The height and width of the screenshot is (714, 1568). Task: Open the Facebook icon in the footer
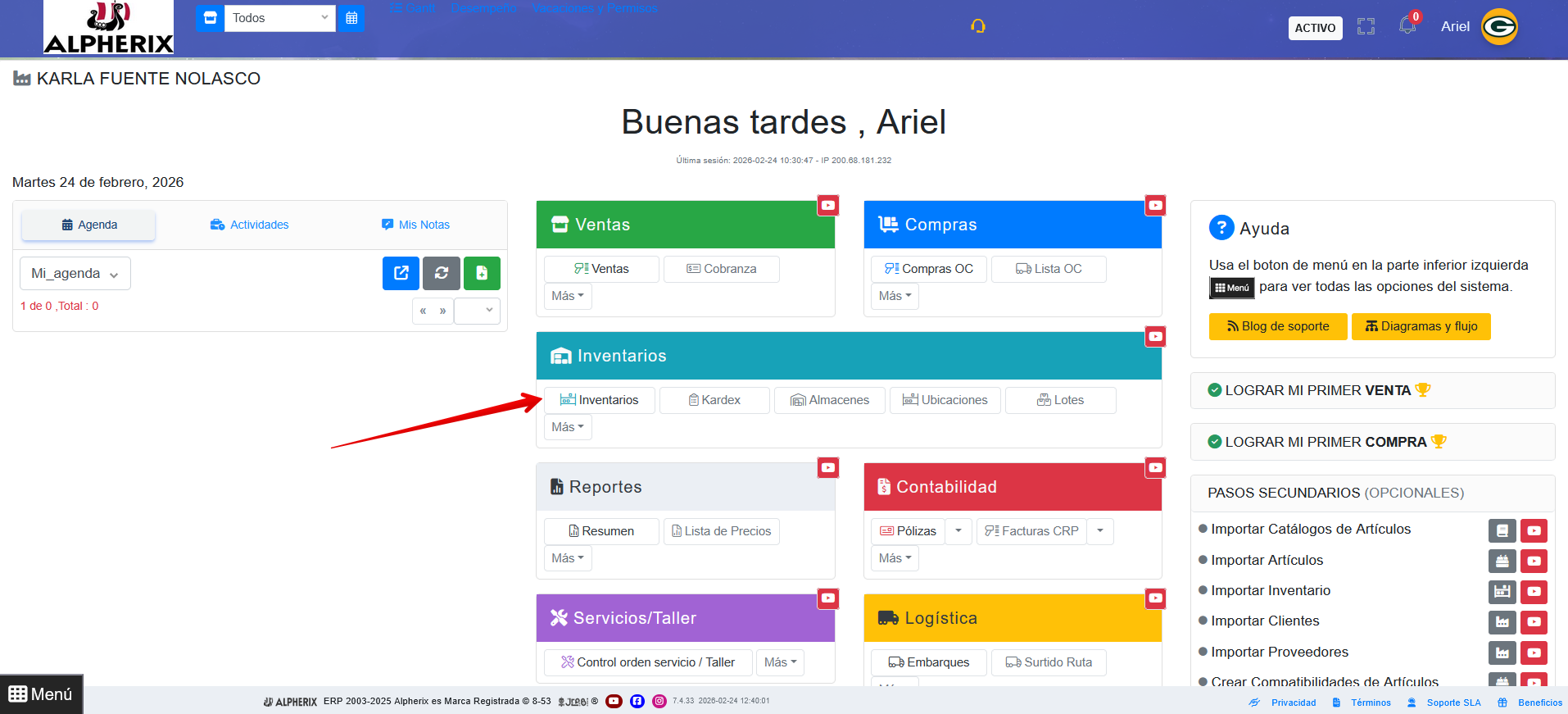point(637,701)
